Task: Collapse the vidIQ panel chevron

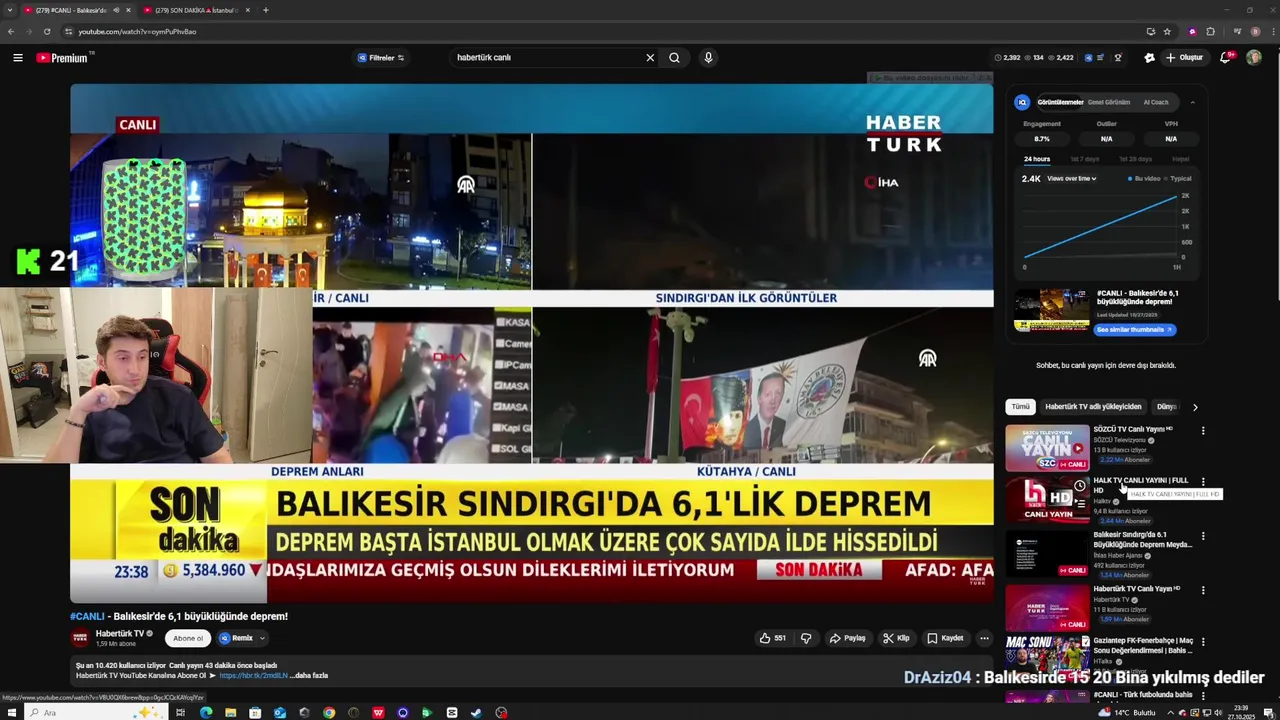Action: pos(1192,102)
